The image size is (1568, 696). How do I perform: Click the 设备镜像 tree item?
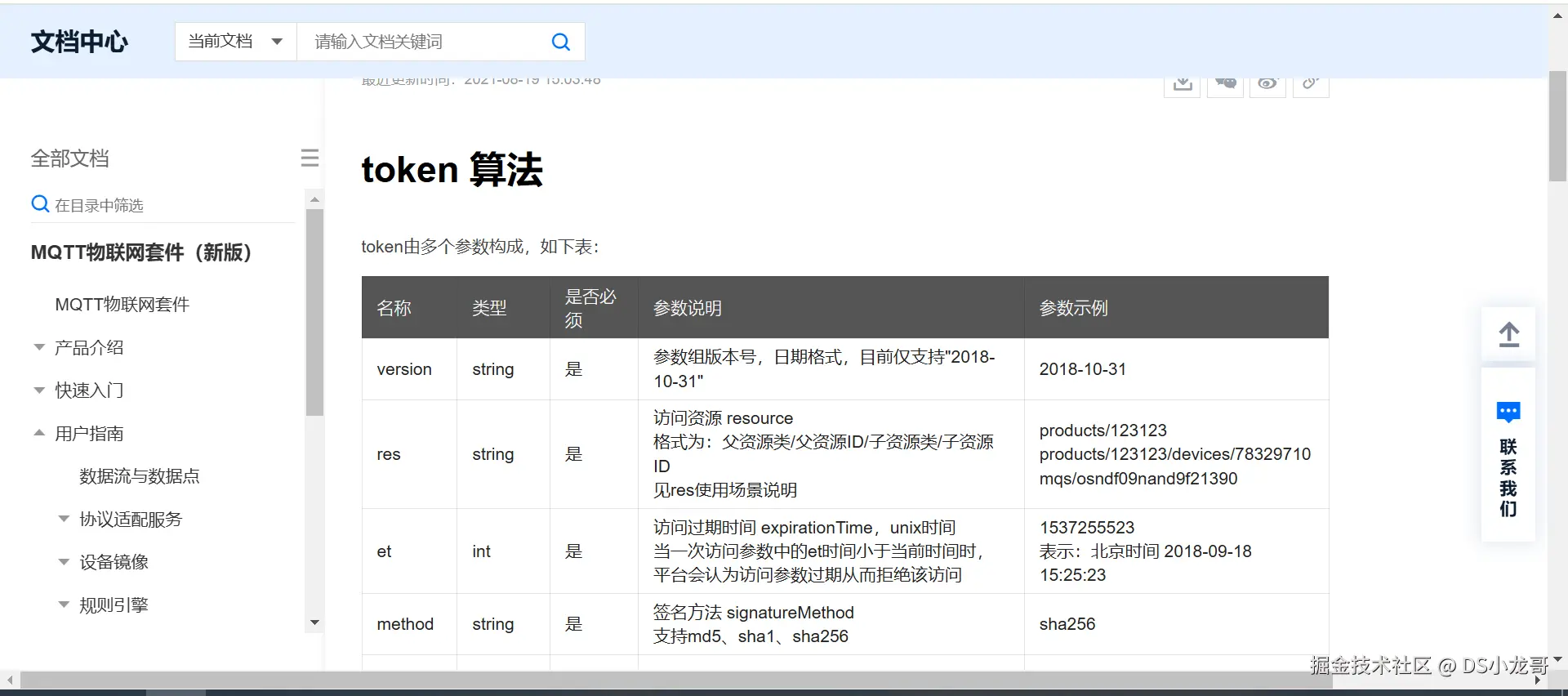click(x=114, y=562)
